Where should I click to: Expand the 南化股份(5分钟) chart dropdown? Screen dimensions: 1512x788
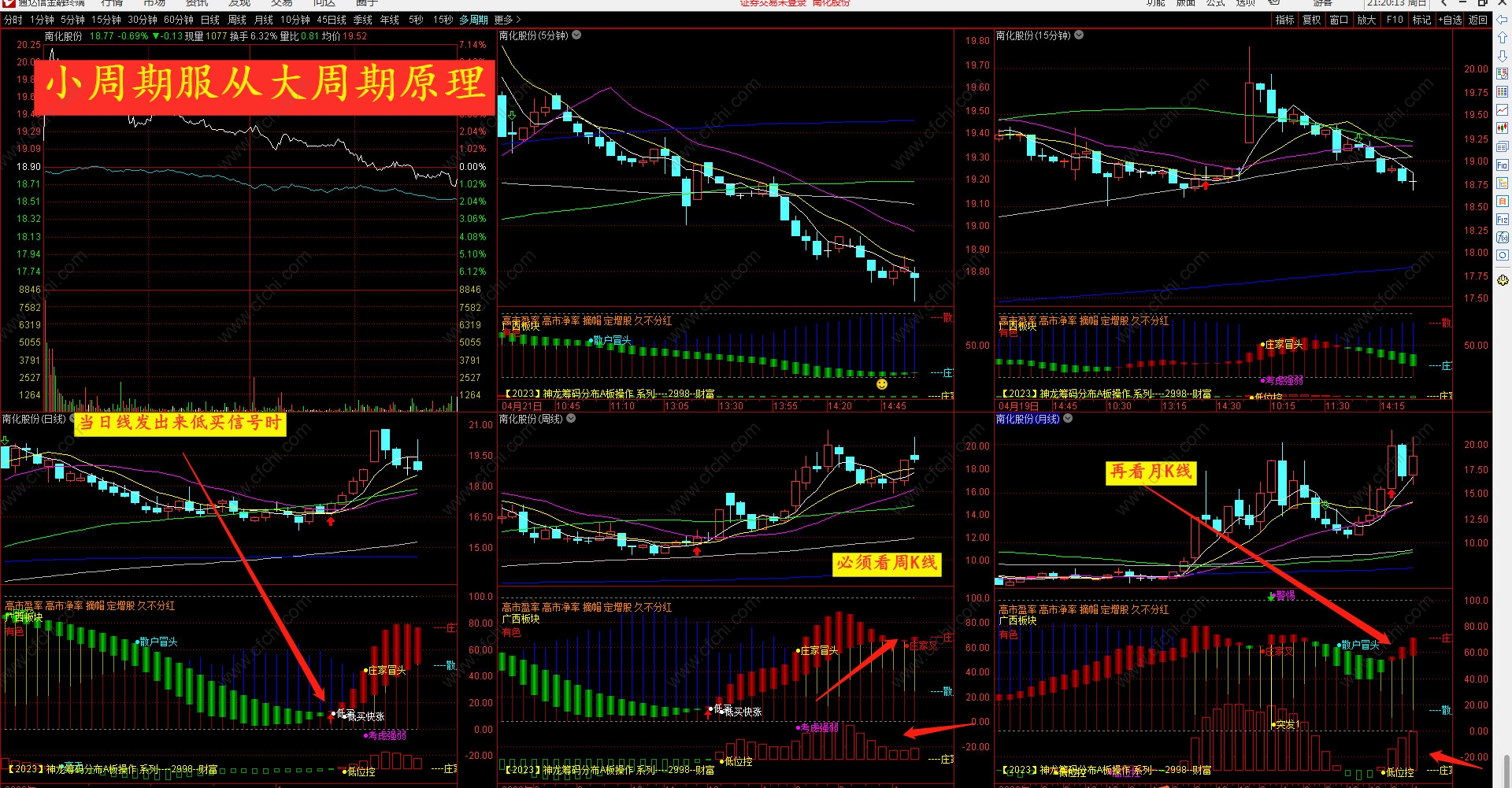click(576, 35)
